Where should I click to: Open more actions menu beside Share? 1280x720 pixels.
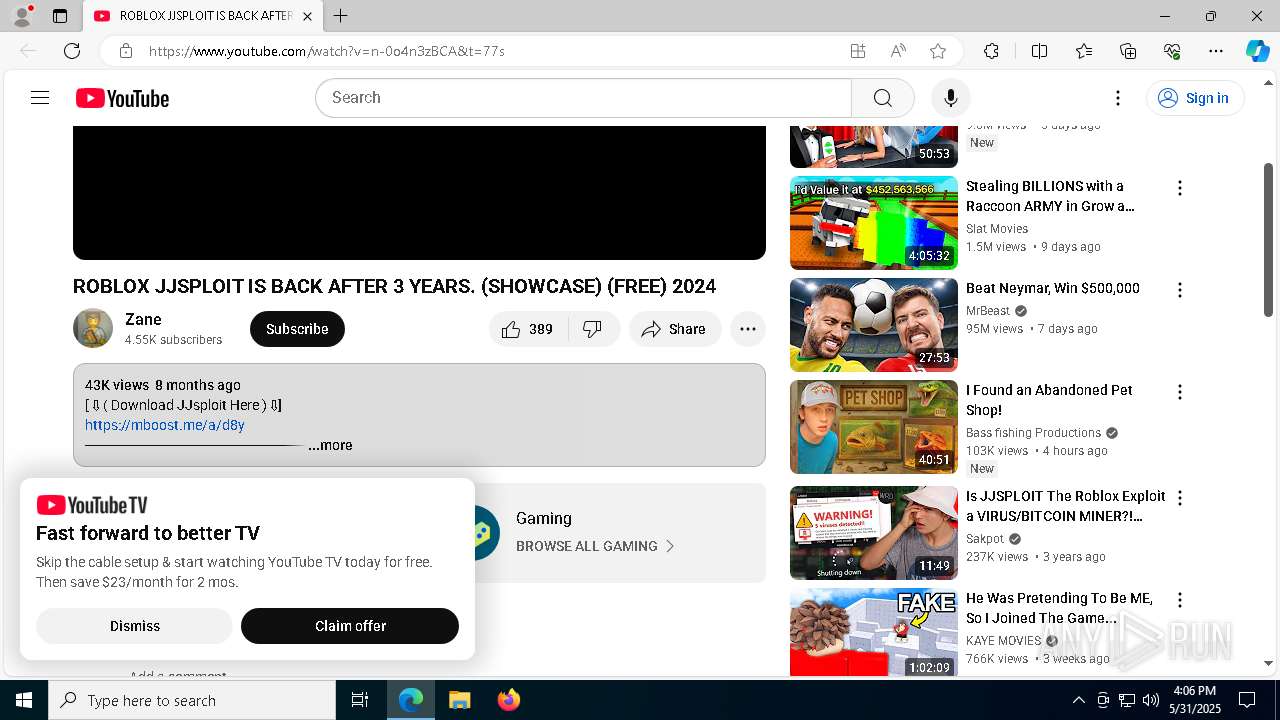point(748,329)
